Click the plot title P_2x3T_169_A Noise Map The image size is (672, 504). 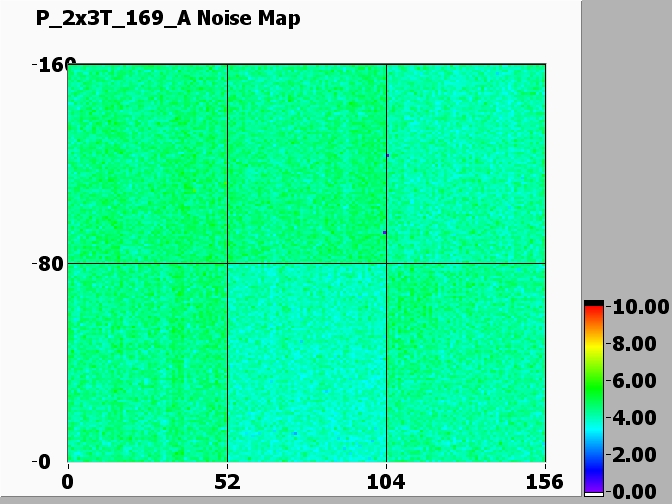coord(167,18)
